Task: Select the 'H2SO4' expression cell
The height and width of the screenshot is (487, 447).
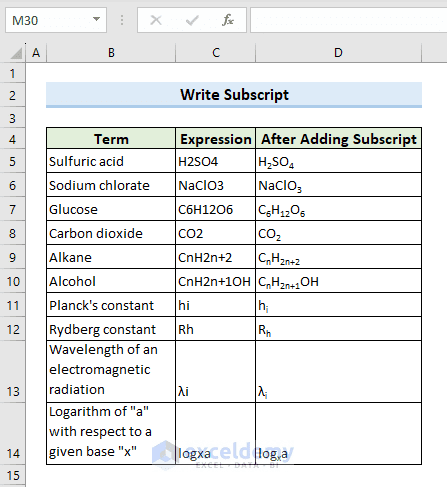Action: point(216,161)
